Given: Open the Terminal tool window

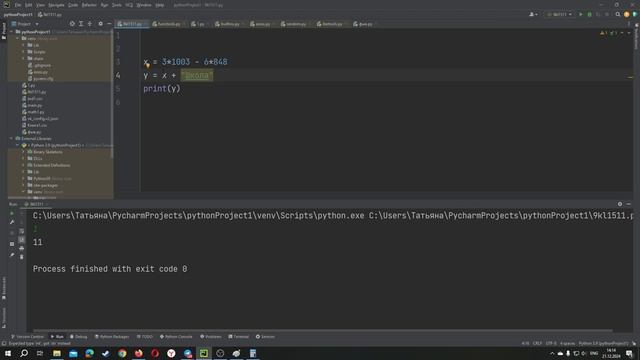Looking at the screenshot, I should 239,337.
